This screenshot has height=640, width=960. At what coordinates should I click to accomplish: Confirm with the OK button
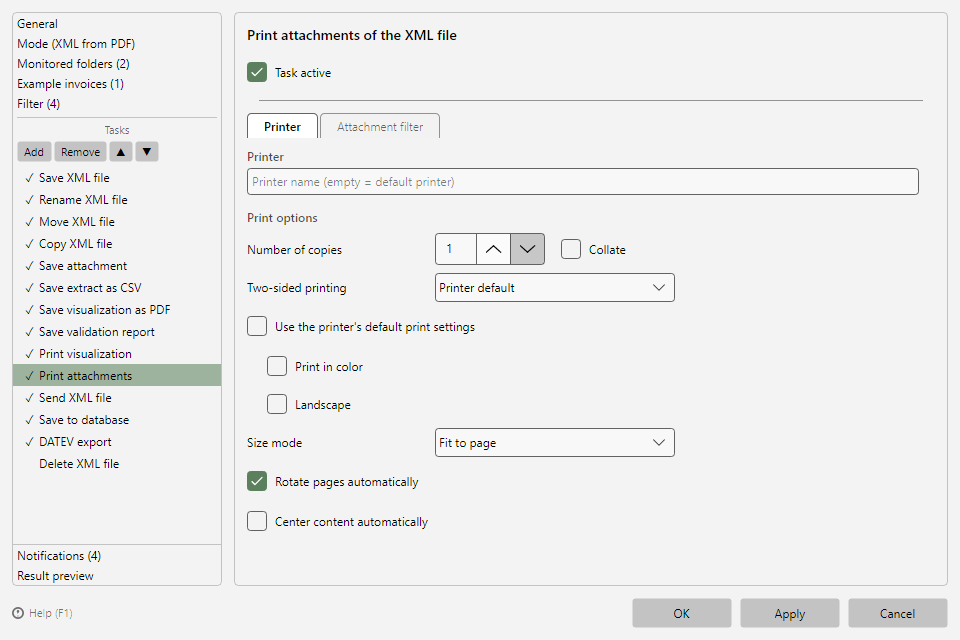pos(681,614)
